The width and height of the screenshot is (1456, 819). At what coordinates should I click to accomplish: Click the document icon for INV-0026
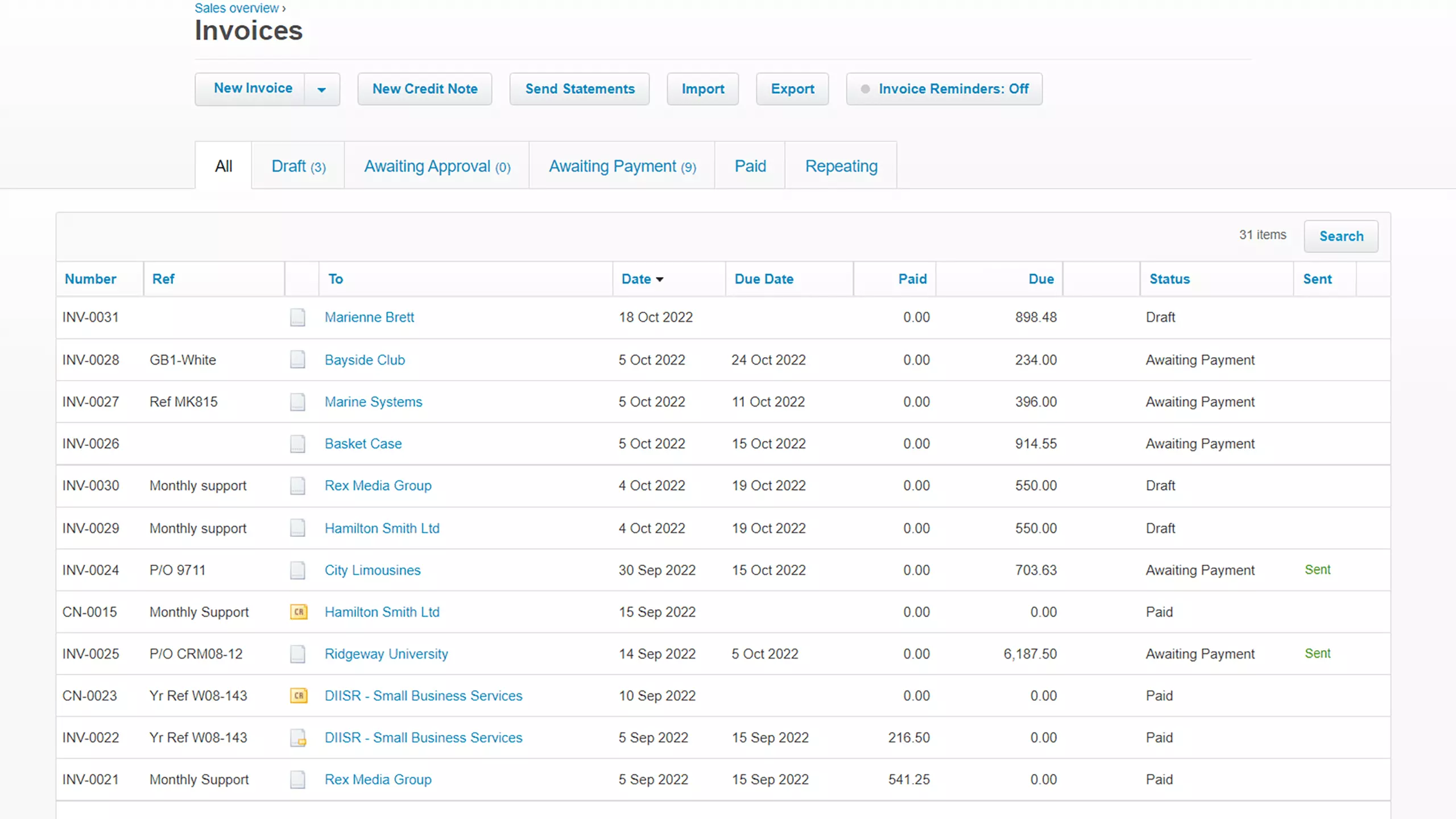pos(297,444)
